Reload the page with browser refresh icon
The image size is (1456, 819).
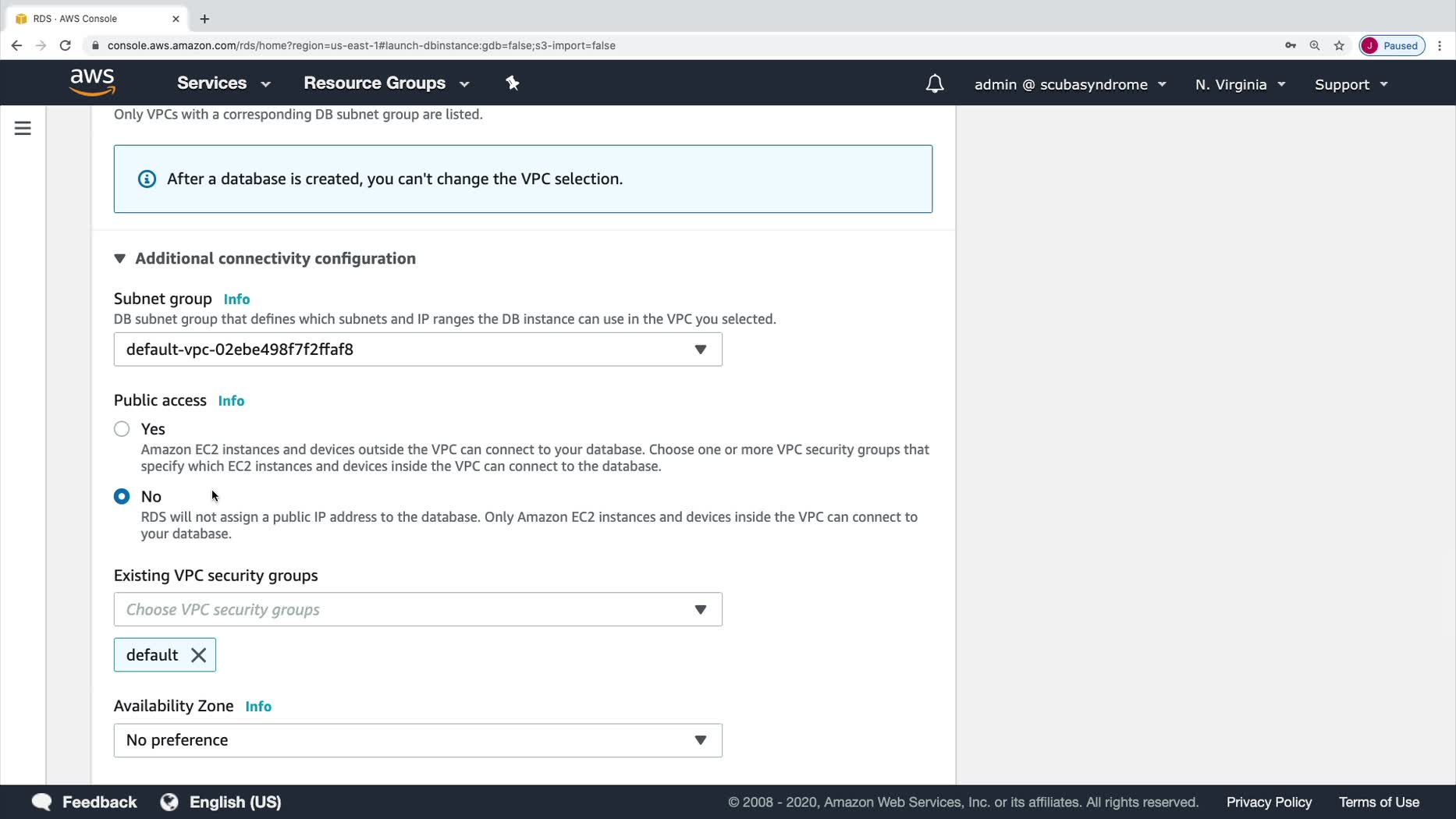(x=66, y=45)
